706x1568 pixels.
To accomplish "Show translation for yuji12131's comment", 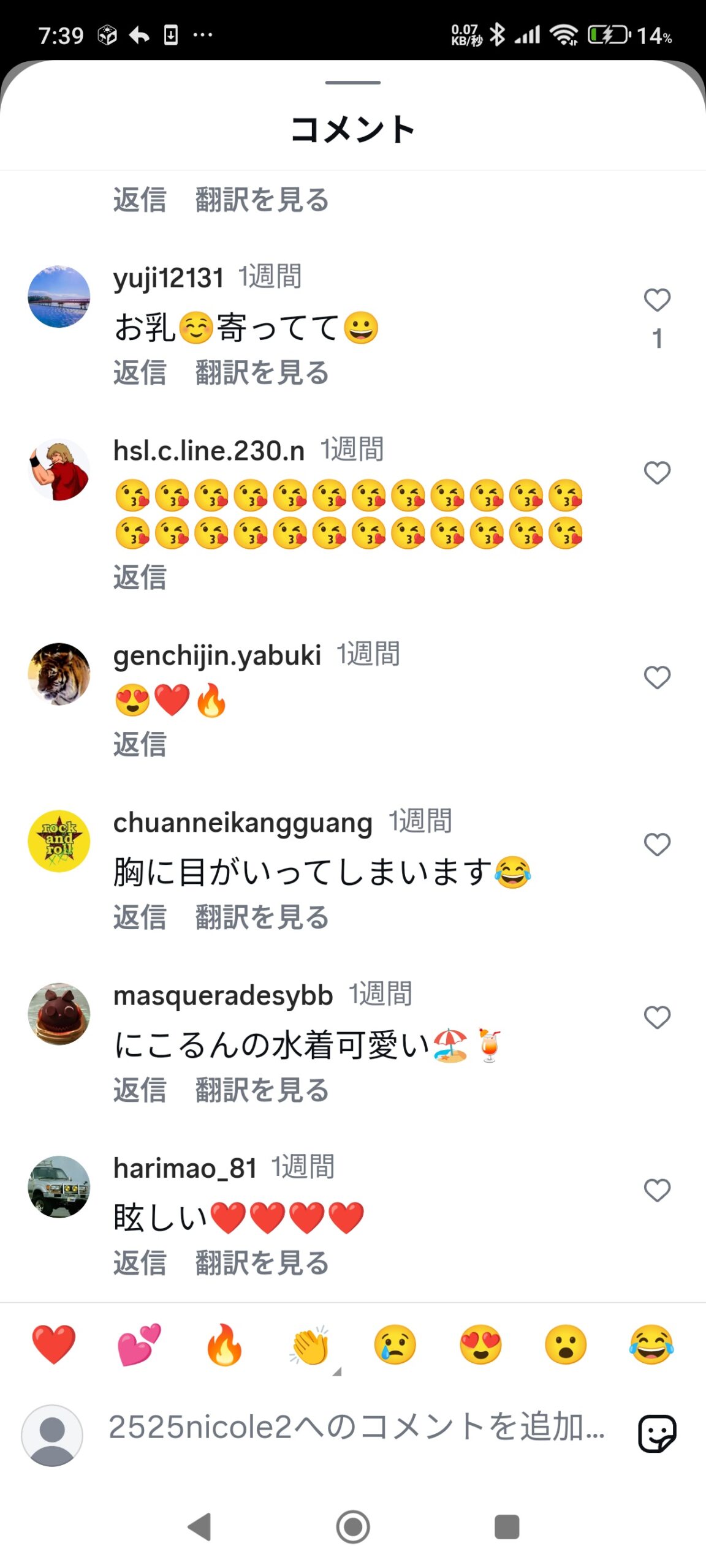I will [x=262, y=372].
